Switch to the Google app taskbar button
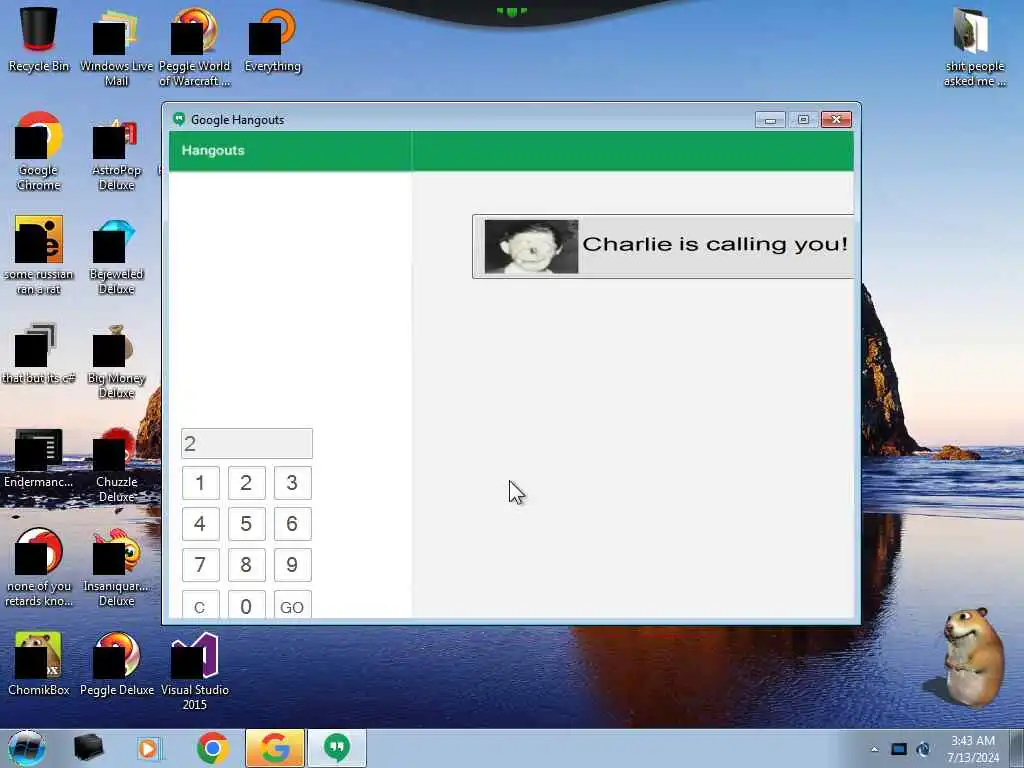 pos(275,748)
